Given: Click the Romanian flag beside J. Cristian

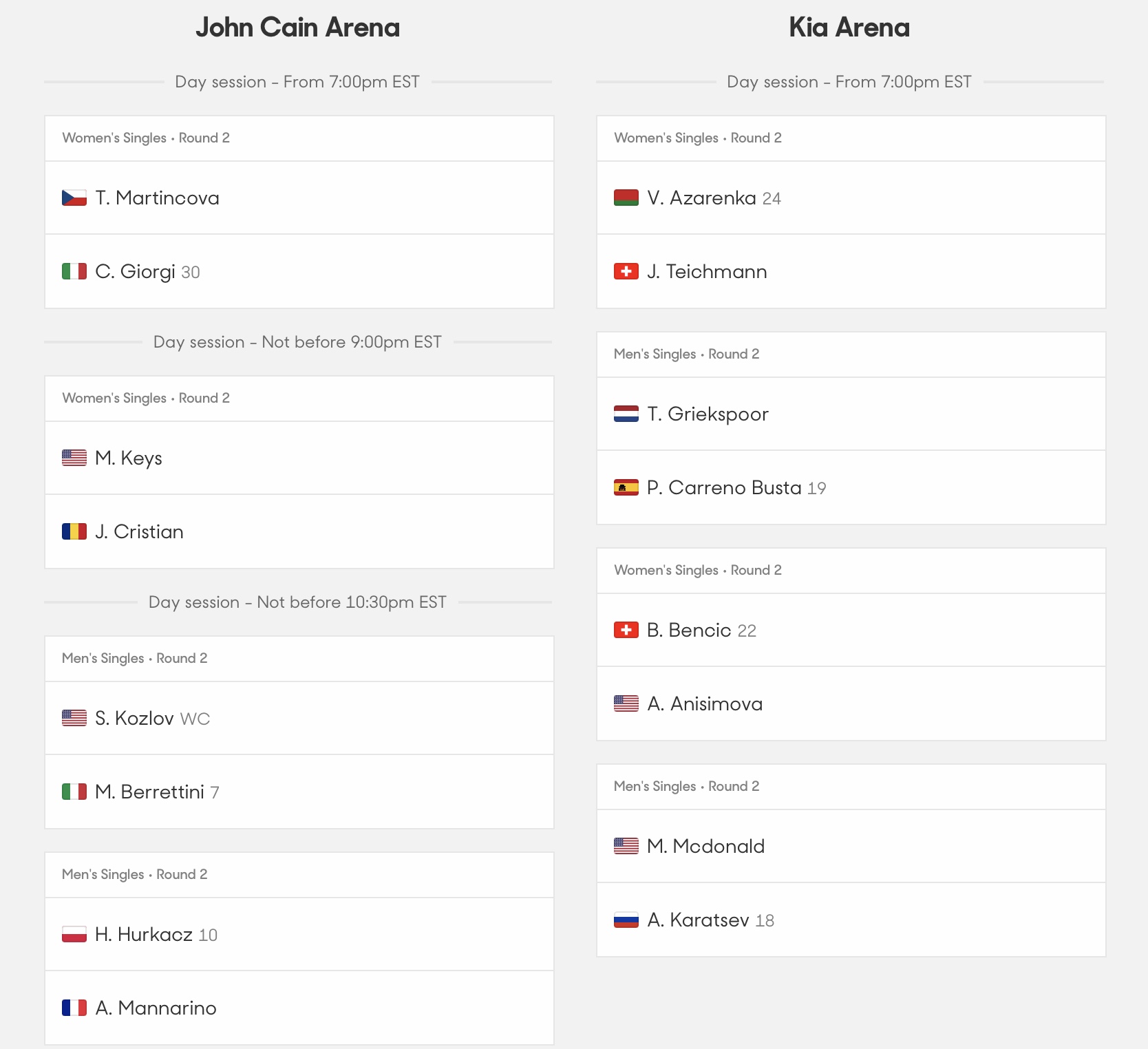Looking at the screenshot, I should click(74, 531).
